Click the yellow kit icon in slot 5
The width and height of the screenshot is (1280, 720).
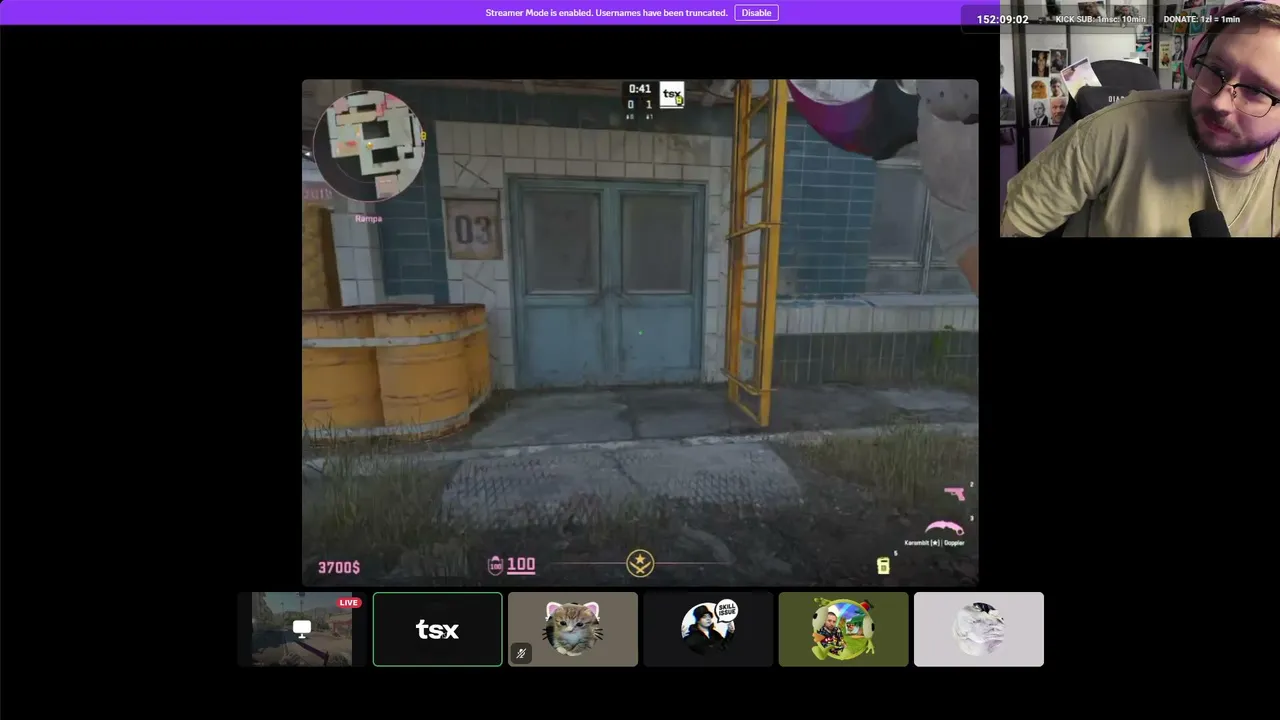coord(883,566)
